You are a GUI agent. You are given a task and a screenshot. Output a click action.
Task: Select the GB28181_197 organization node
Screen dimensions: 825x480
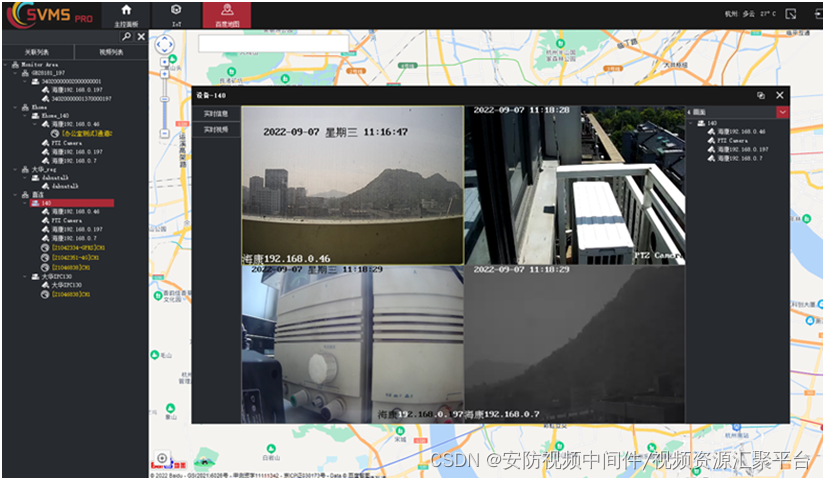pyautogui.click(x=48, y=73)
